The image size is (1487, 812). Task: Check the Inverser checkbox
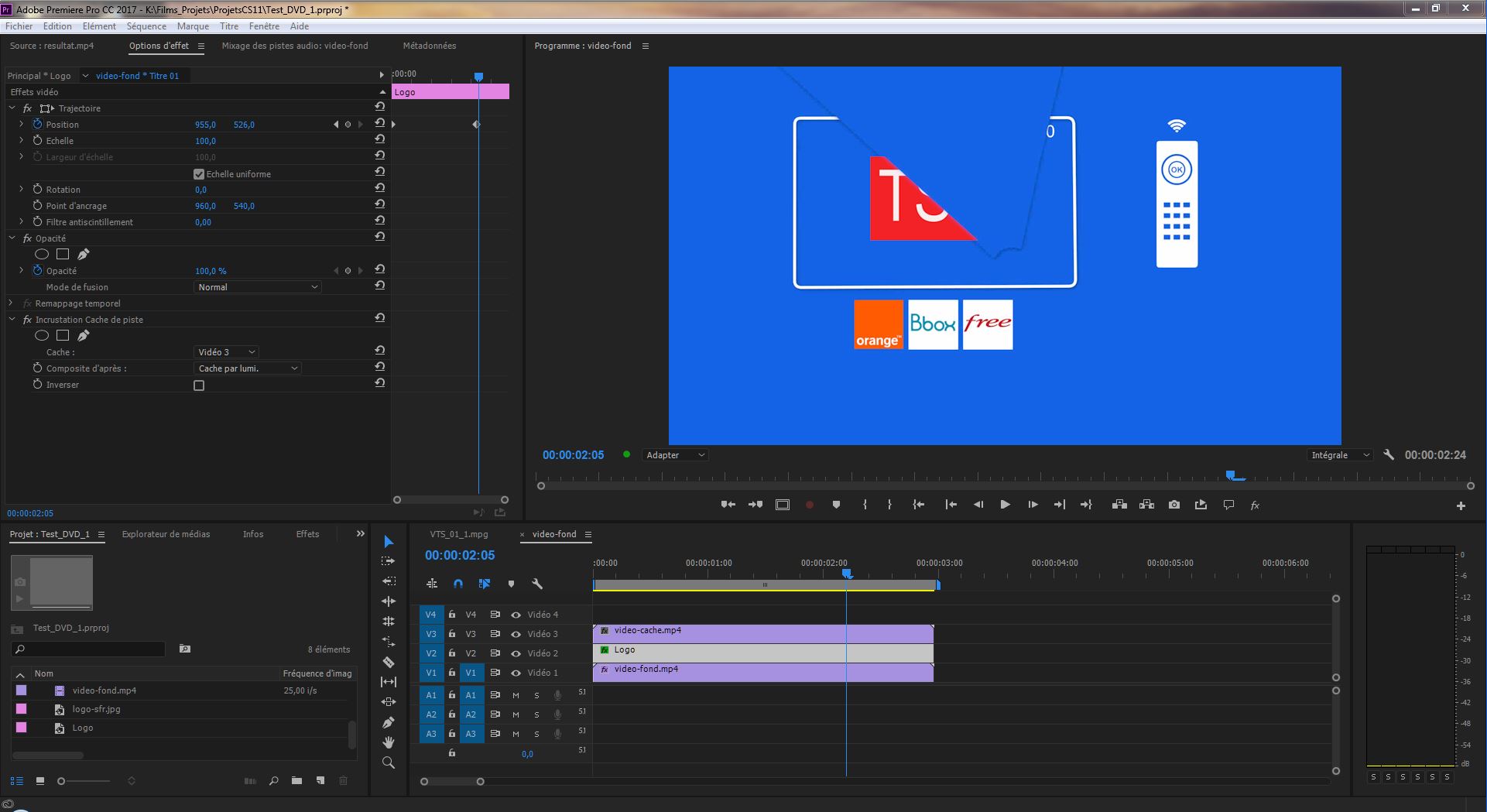(199, 385)
